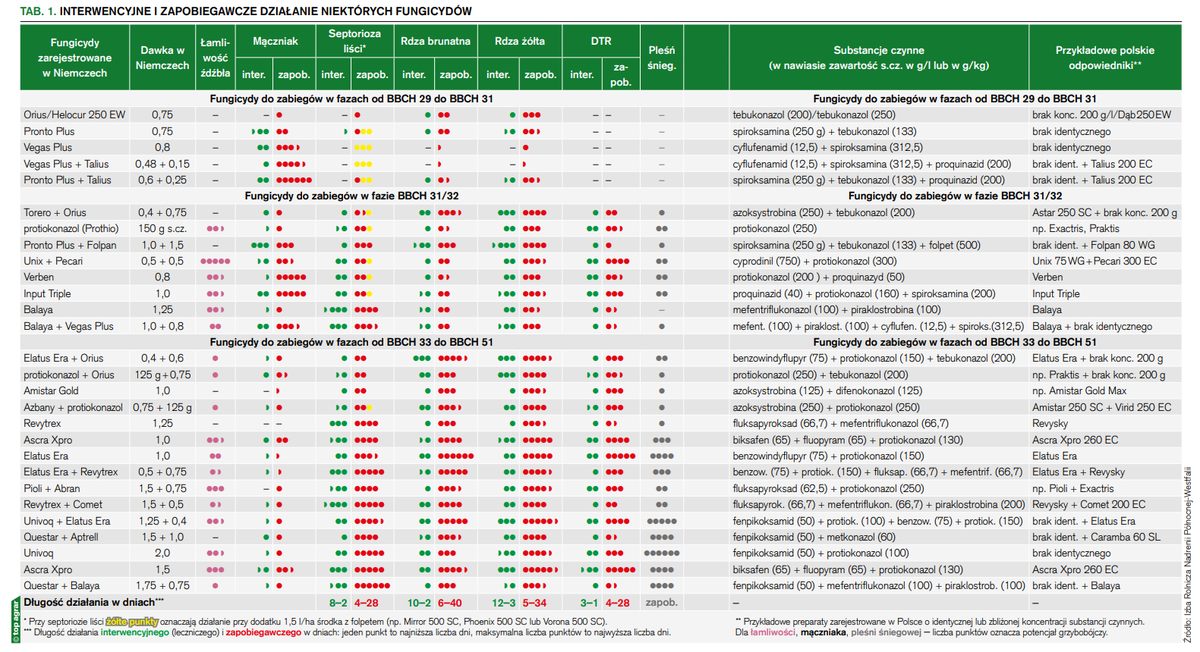Select the 'Torero + Orius' fungicide name
The image size is (1200, 652).
point(54,213)
